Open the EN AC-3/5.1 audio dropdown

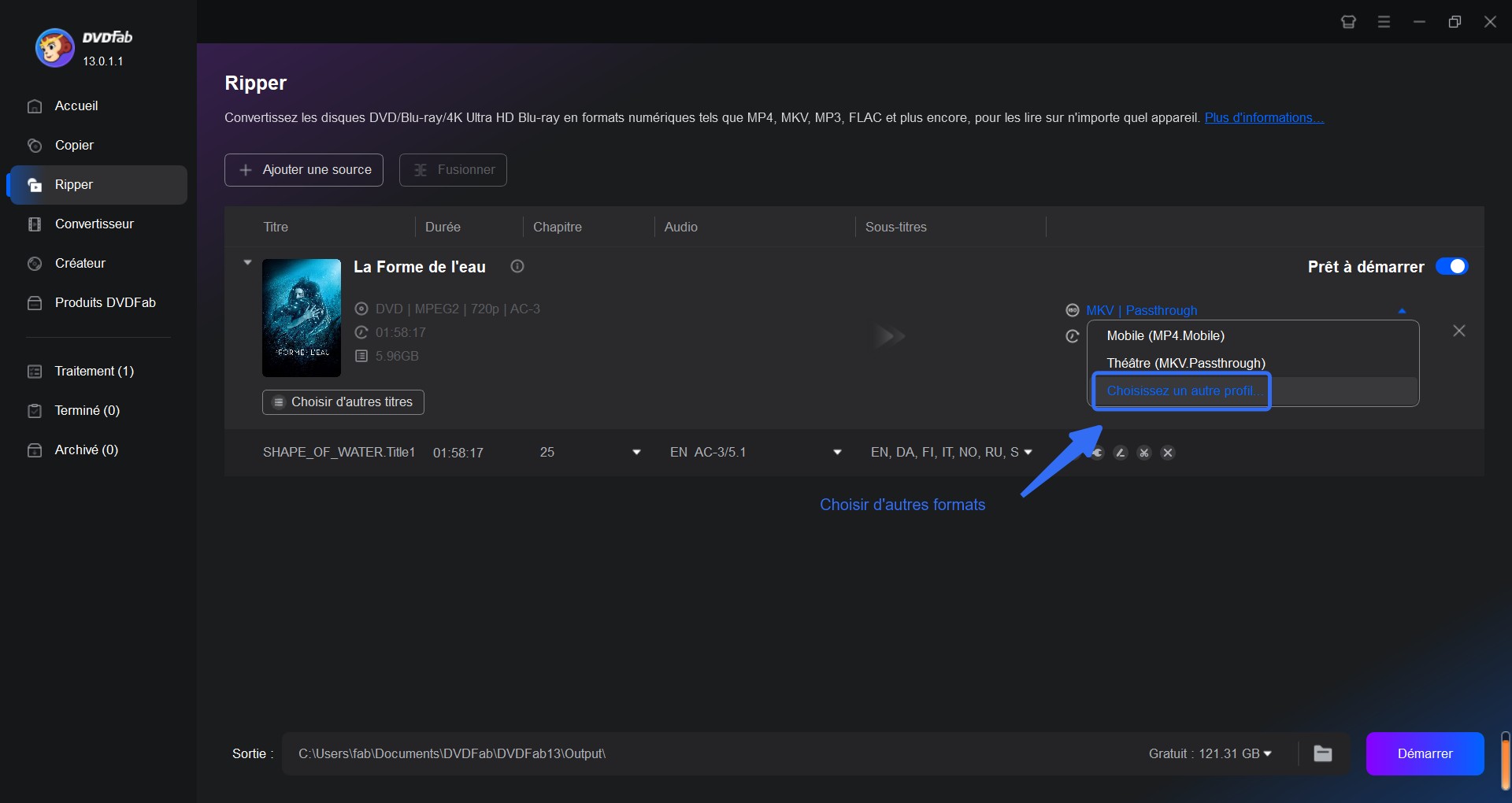tap(837, 452)
